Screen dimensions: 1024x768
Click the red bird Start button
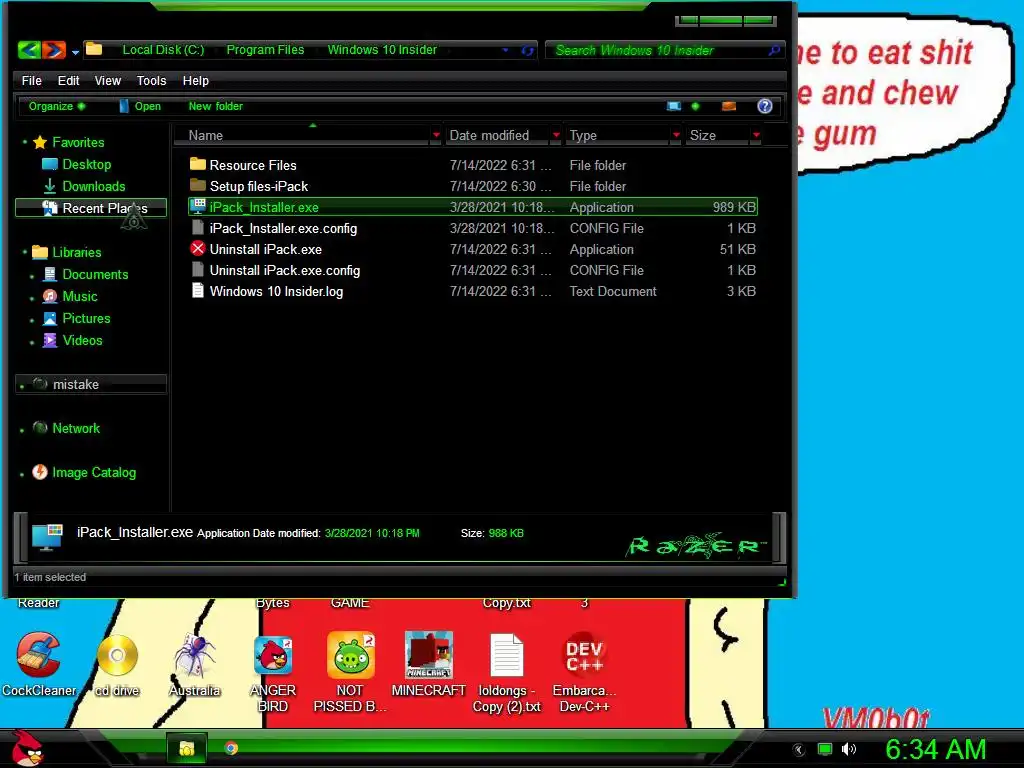click(x=27, y=748)
